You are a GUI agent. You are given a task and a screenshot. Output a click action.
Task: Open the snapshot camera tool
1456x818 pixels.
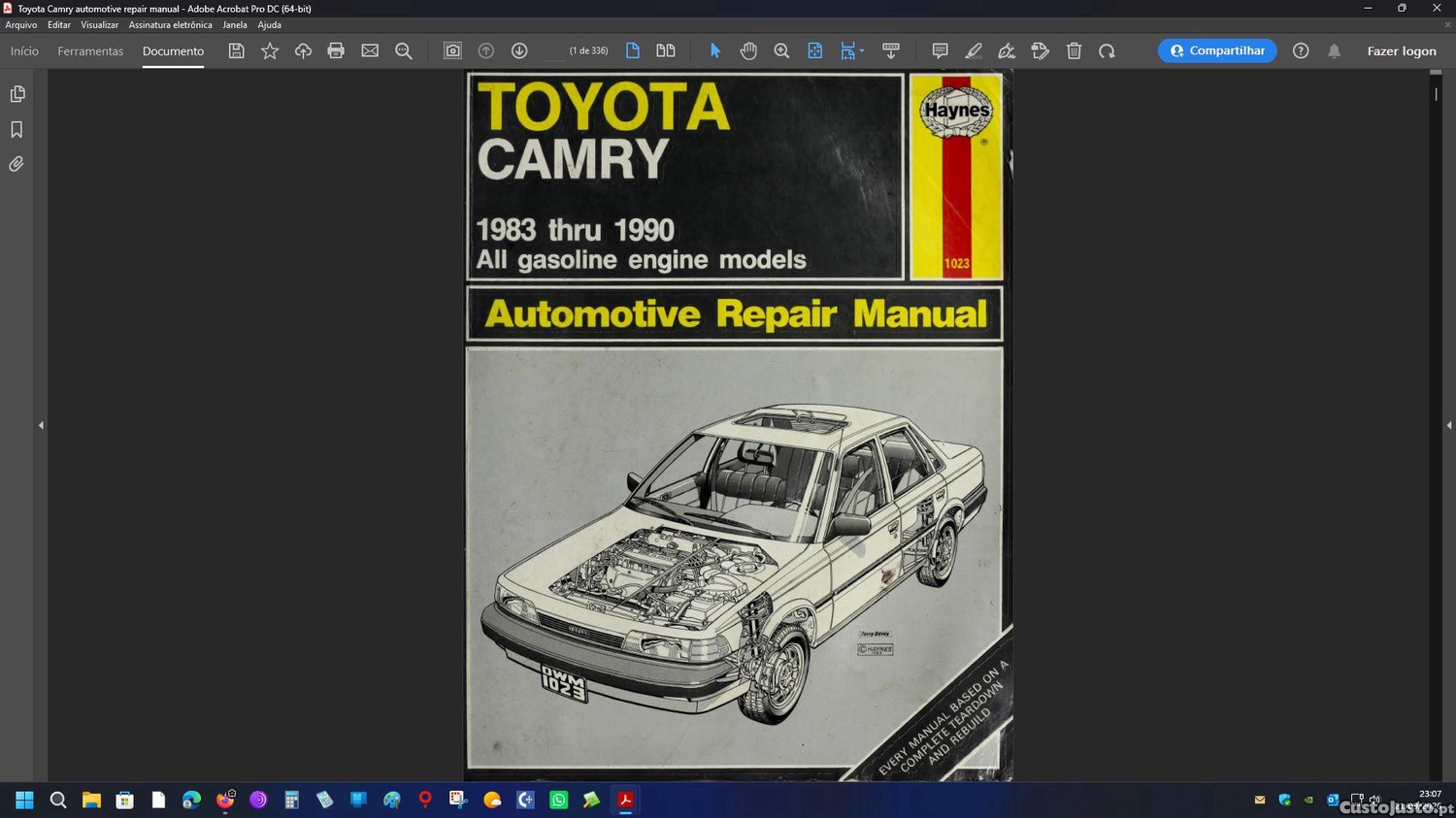click(x=452, y=50)
